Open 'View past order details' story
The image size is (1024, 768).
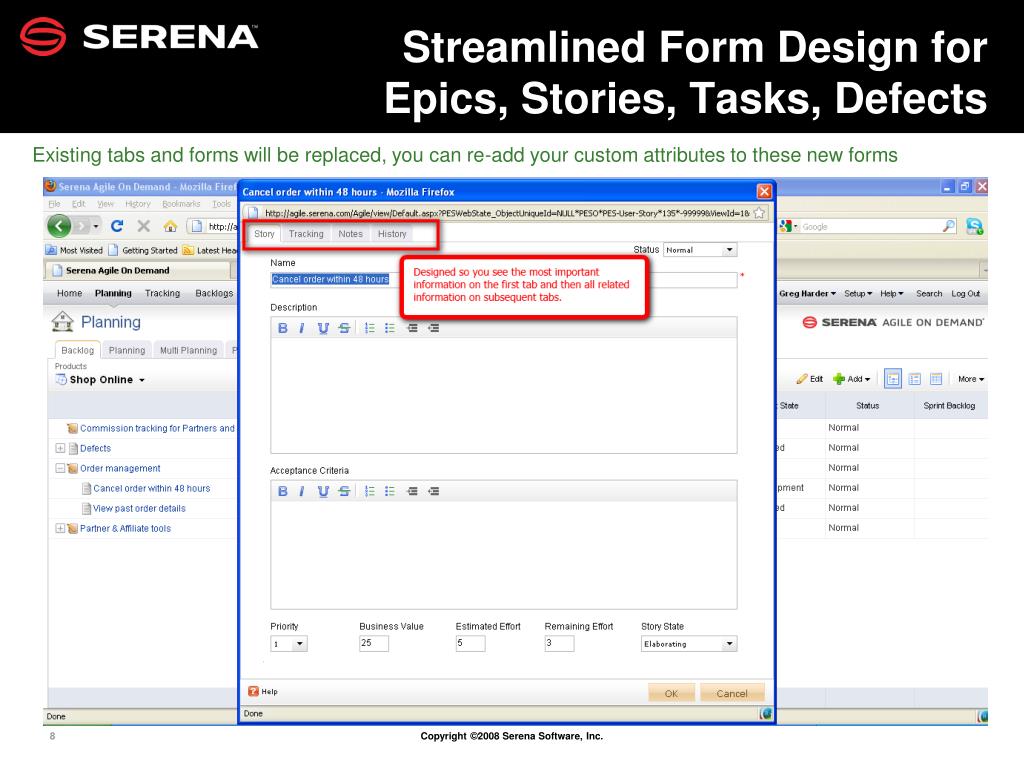[139, 508]
